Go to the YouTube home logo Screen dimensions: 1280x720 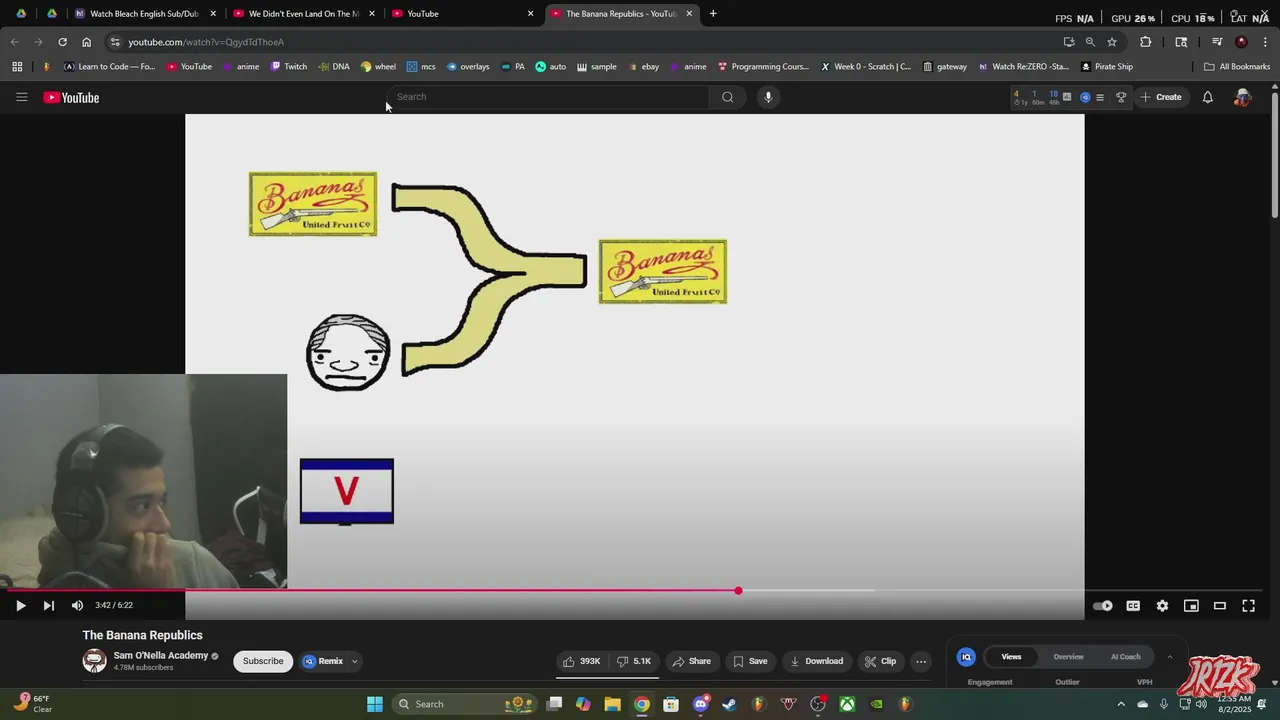[x=71, y=97]
